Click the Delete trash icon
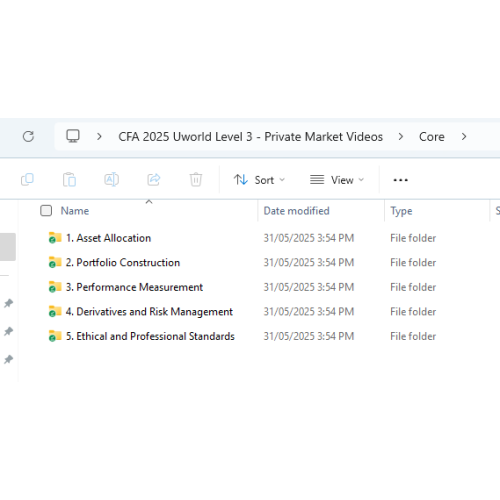Image resolution: width=500 pixels, height=500 pixels. (x=196, y=180)
